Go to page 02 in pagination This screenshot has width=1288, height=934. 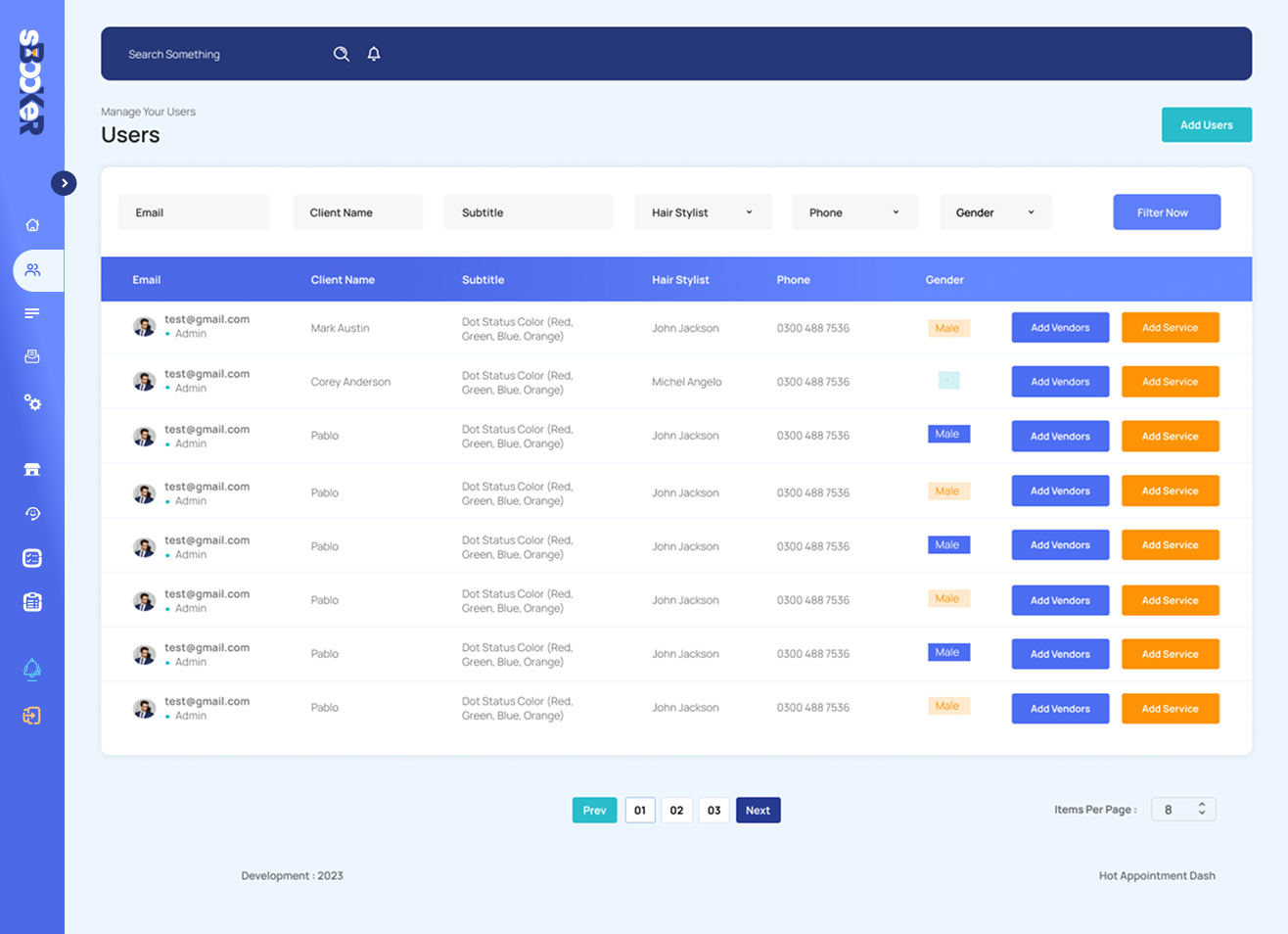coord(676,811)
